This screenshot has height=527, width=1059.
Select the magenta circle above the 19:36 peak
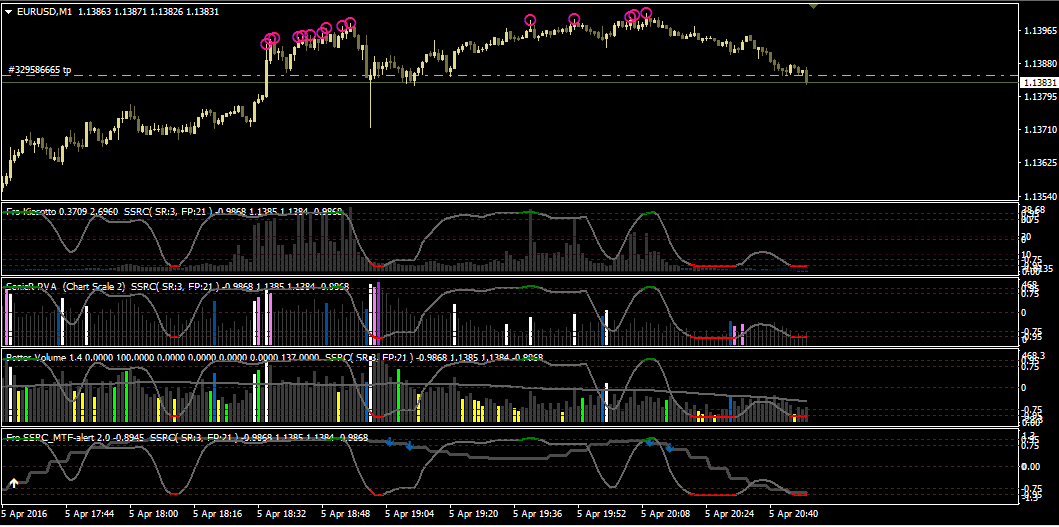click(530, 20)
